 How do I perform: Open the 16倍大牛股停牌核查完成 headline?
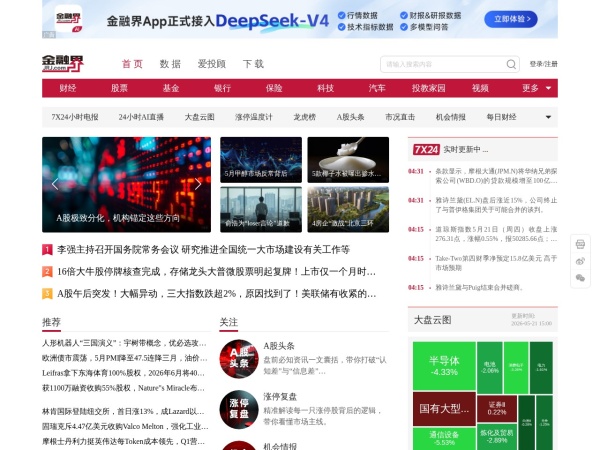click(x=217, y=272)
